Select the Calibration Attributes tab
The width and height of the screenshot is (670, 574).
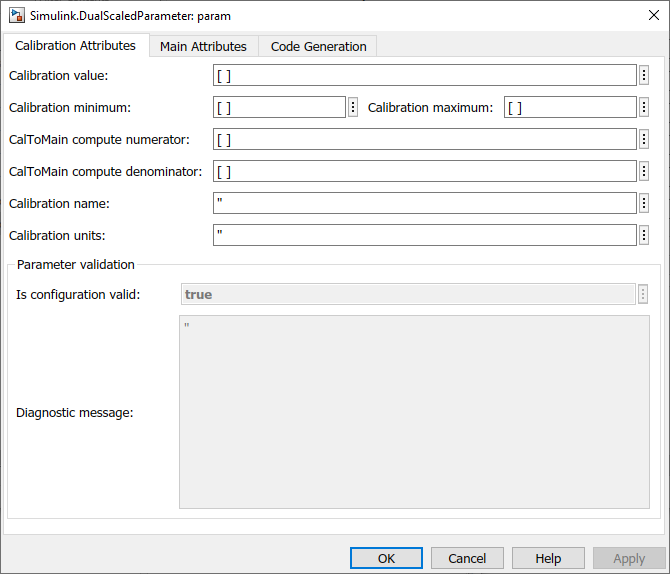[x=75, y=46]
